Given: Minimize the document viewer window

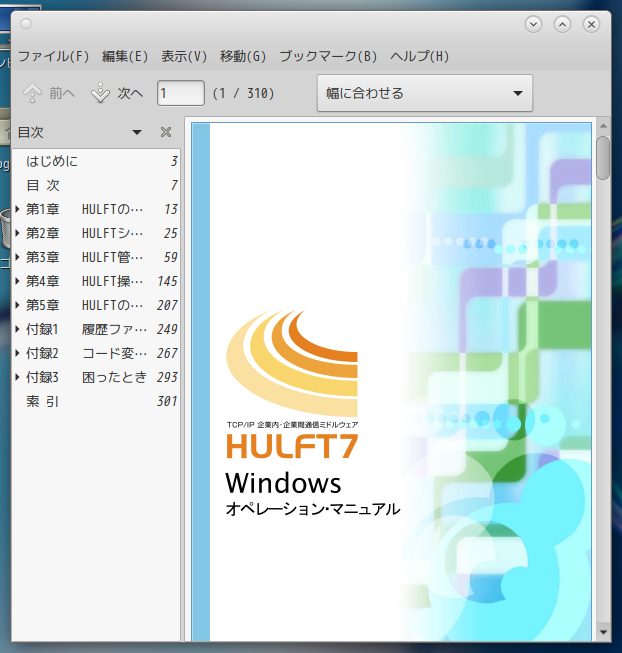Looking at the screenshot, I should click(533, 25).
